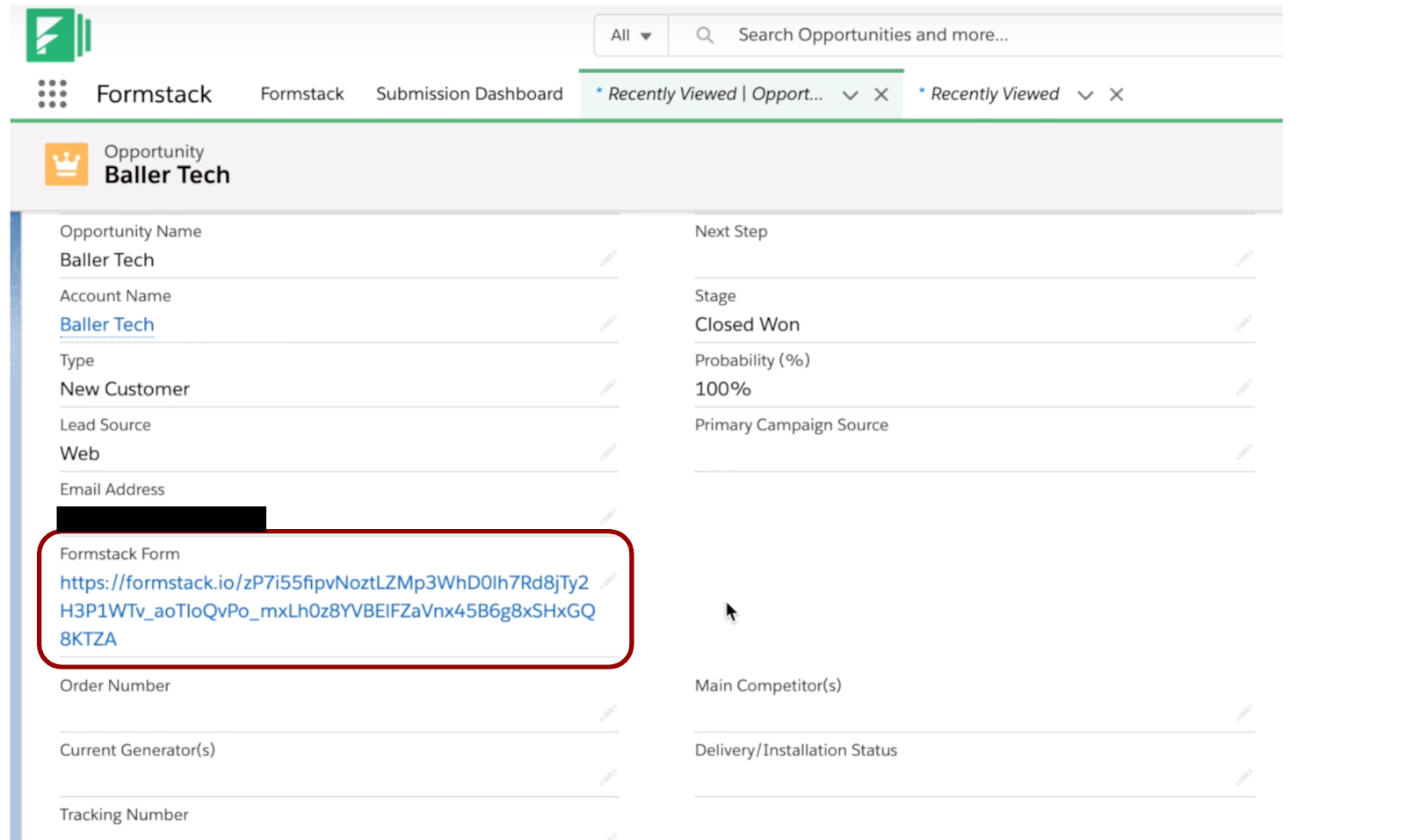Edit Primary Campaign Source via pencil icon
The width and height of the screenshot is (1406, 840).
click(x=1243, y=452)
